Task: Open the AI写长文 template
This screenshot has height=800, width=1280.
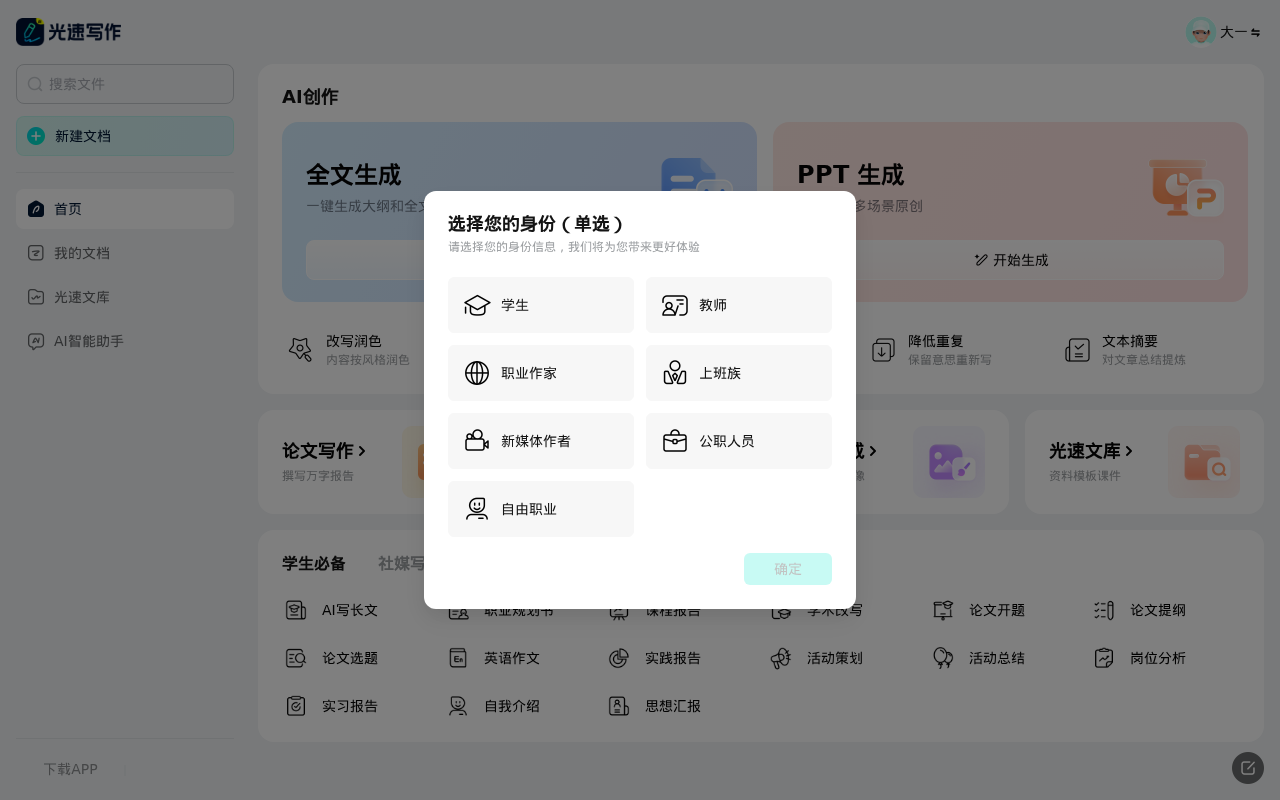Action: [333, 610]
